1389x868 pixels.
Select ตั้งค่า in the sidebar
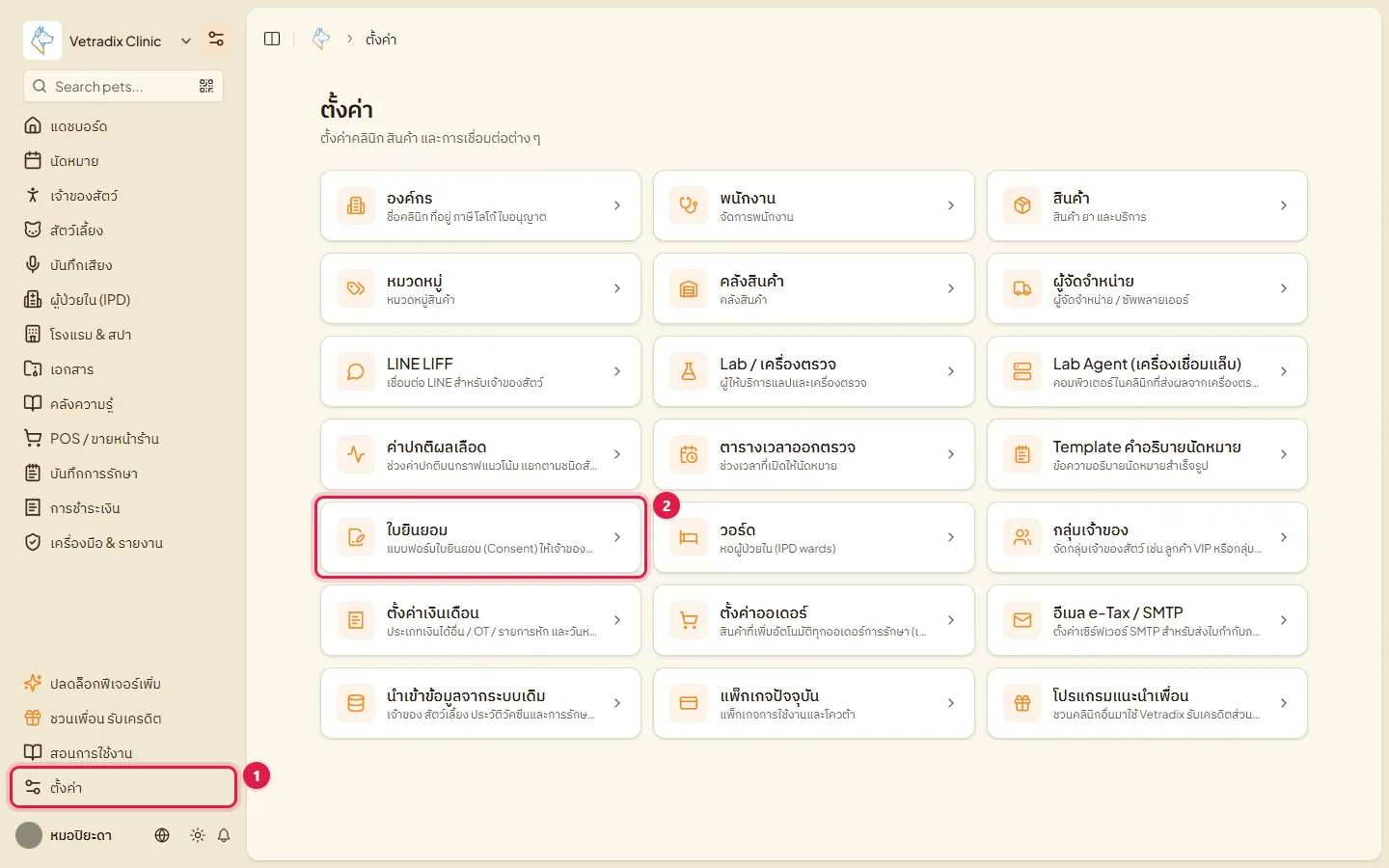coord(123,788)
